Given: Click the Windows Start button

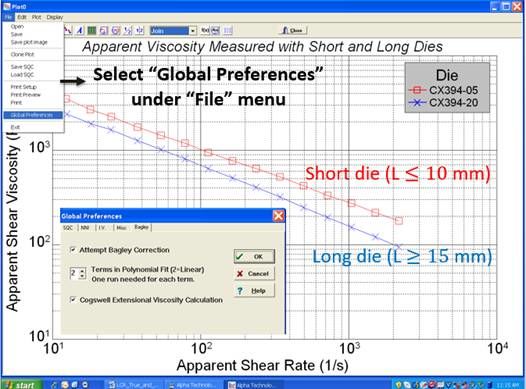Looking at the screenshot, I should pyautogui.click(x=21, y=385).
